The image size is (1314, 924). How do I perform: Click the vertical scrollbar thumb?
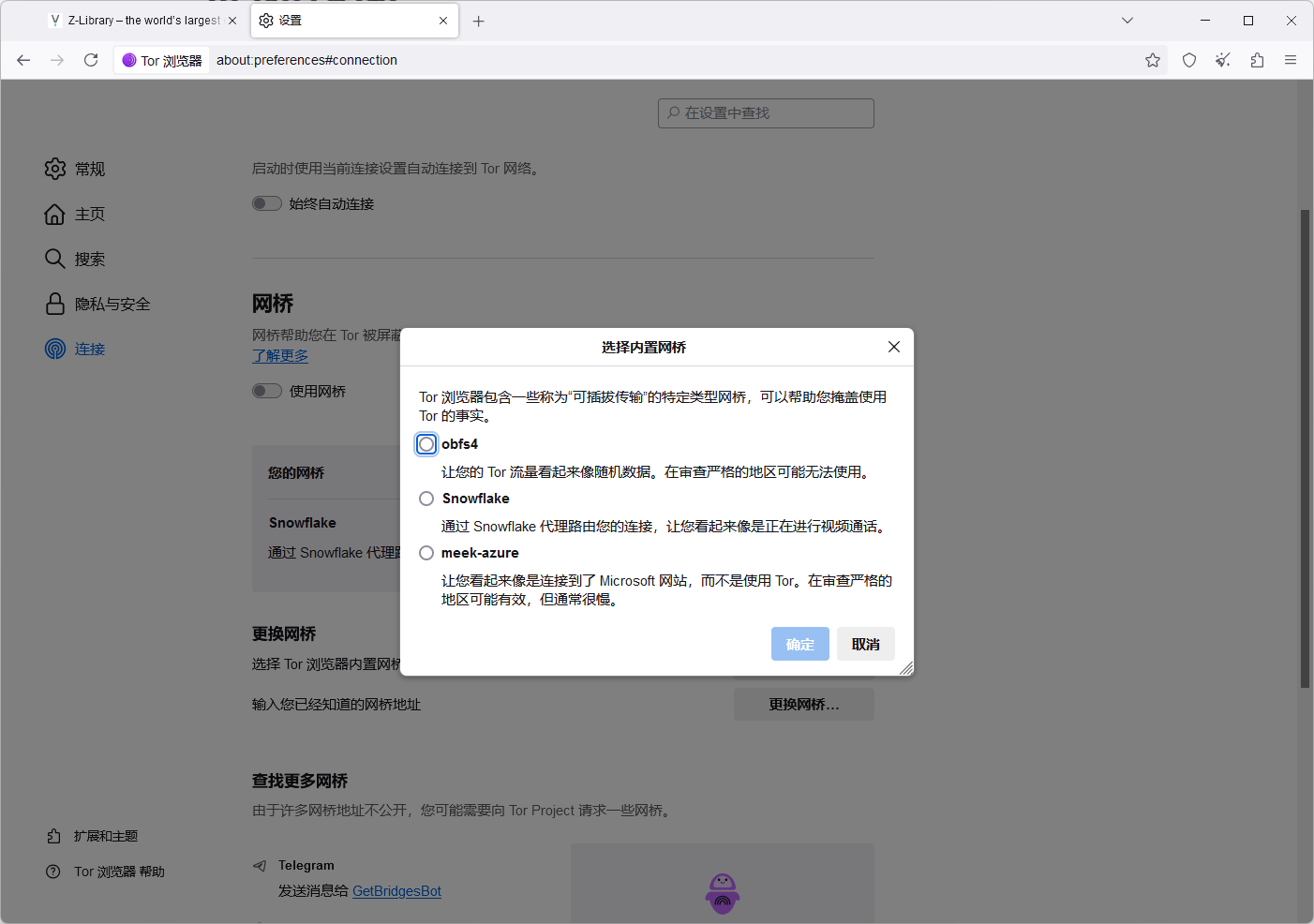point(1305,448)
